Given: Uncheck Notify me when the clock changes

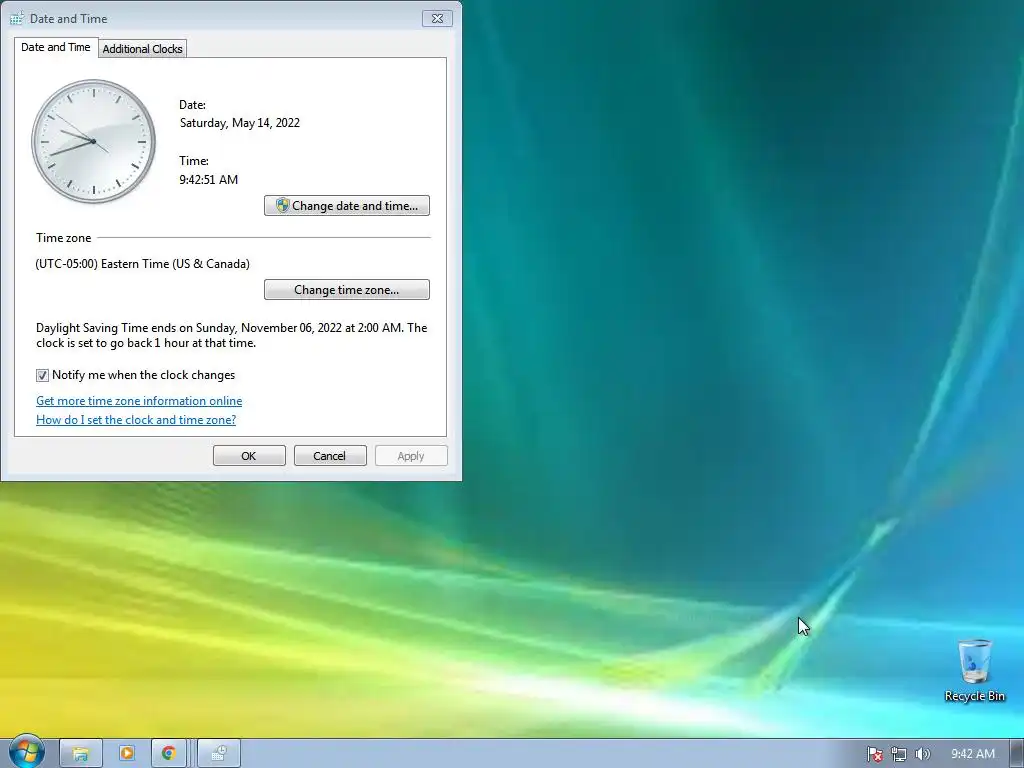Looking at the screenshot, I should click(42, 376).
